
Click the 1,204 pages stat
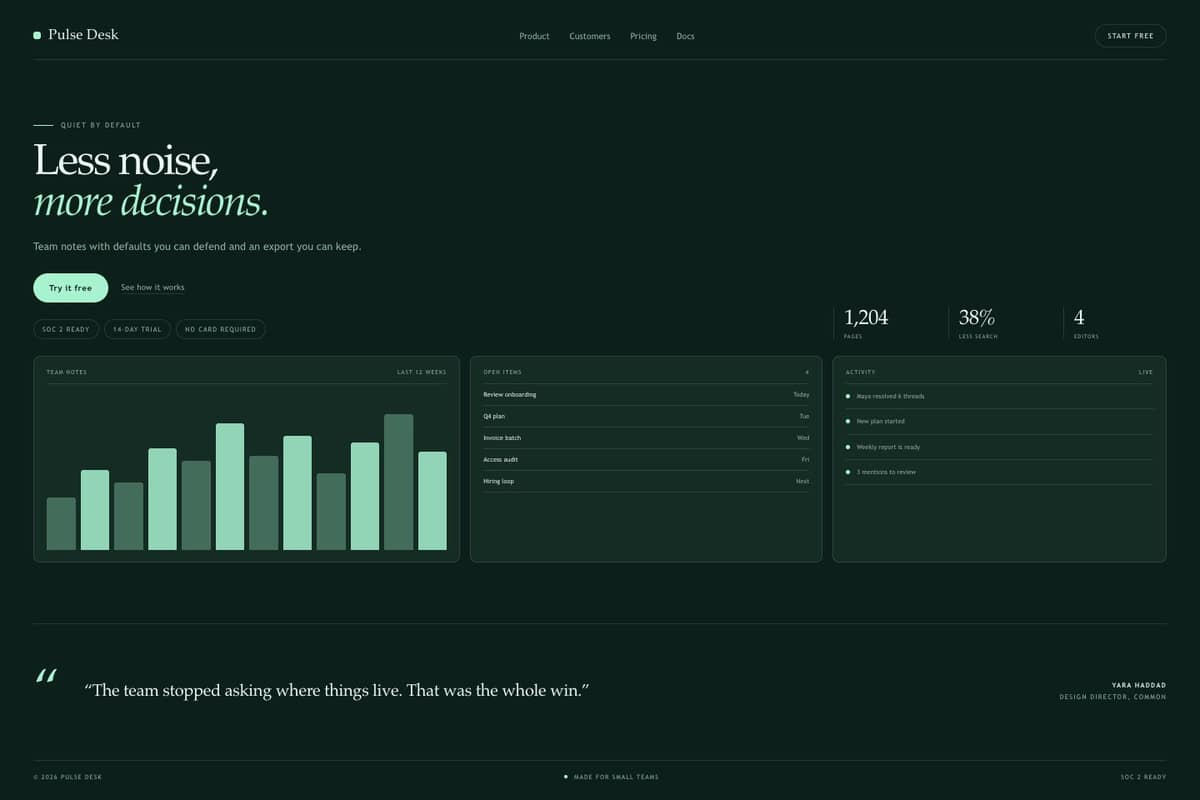(x=866, y=323)
